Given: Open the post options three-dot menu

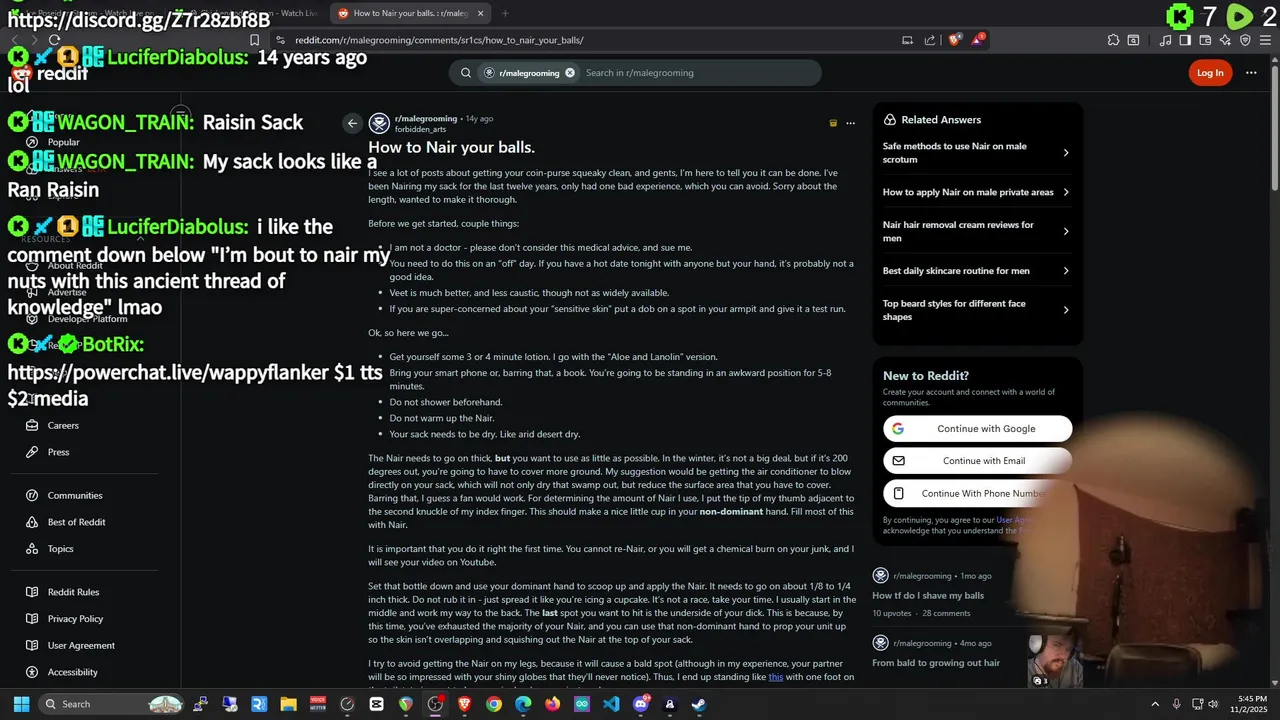Looking at the screenshot, I should click(x=851, y=123).
